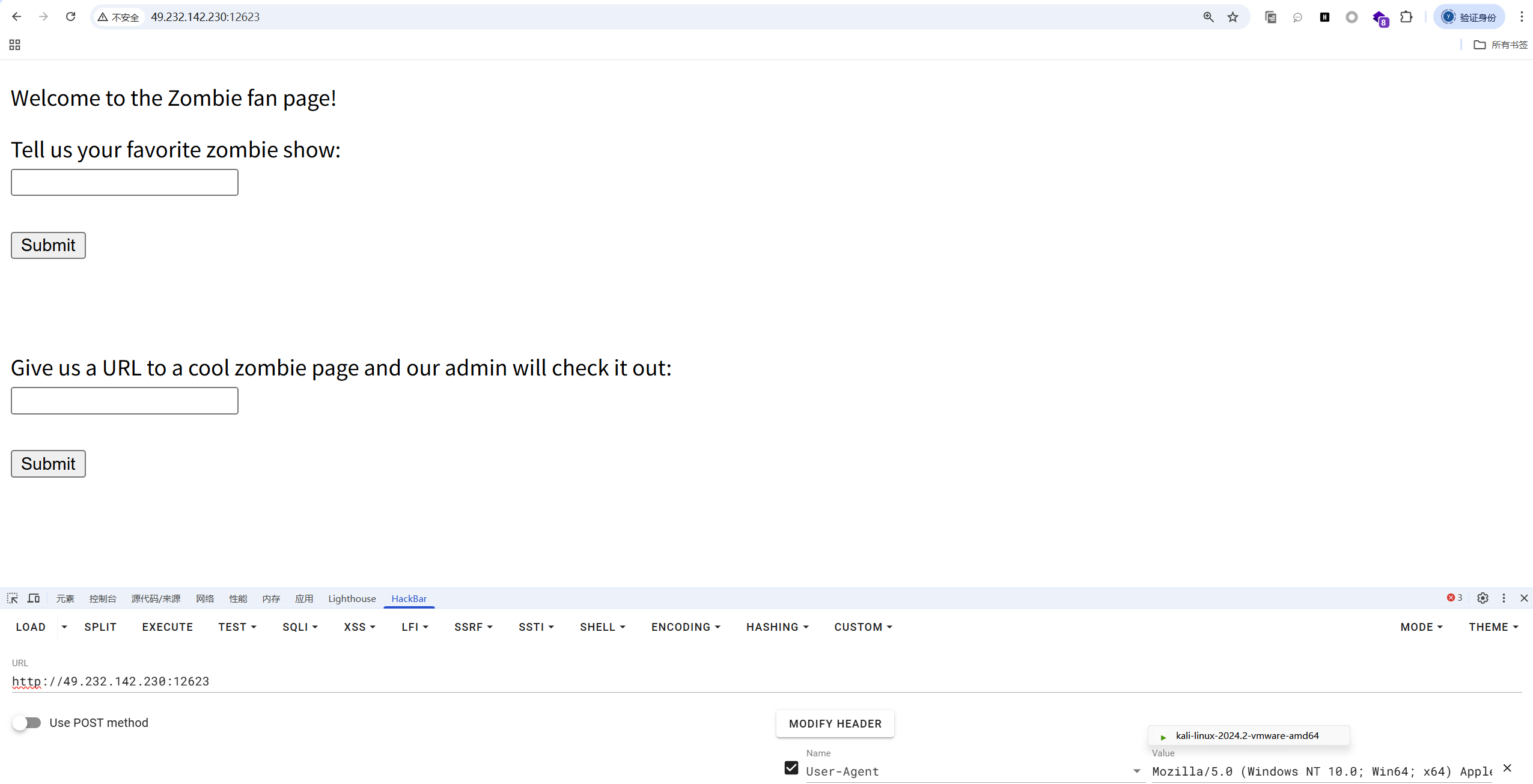1533x784 pixels.
Task: Uncheck the User-Agent header checkbox
Action: coord(791,768)
